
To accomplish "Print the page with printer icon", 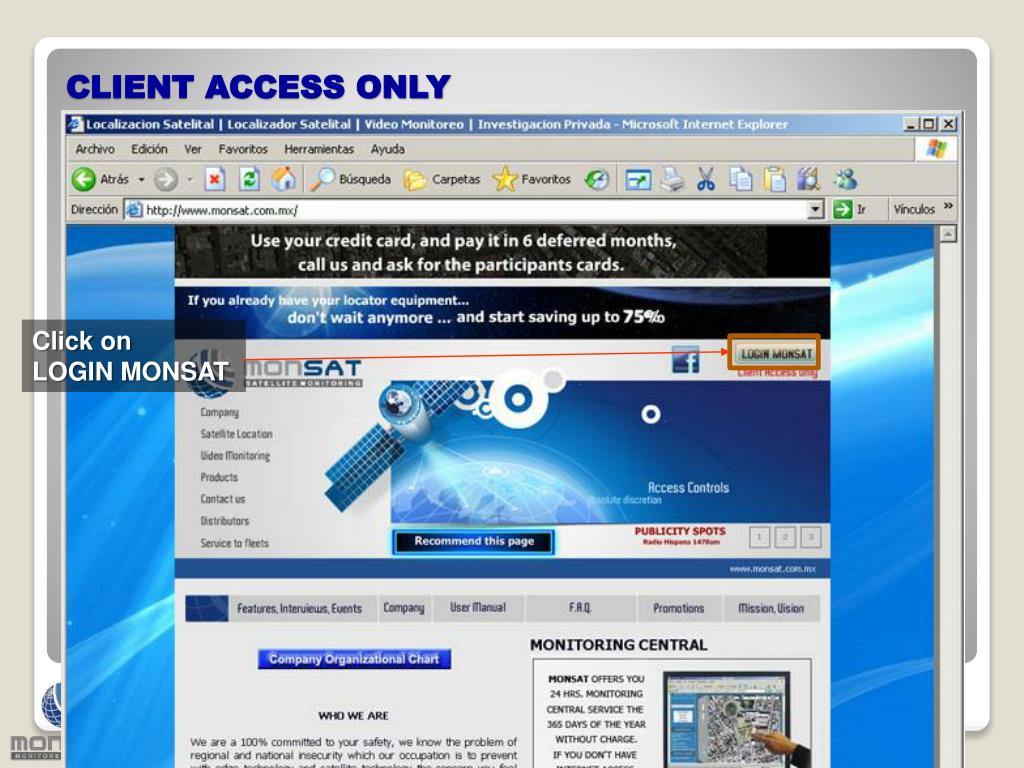I will pyautogui.click(x=673, y=179).
